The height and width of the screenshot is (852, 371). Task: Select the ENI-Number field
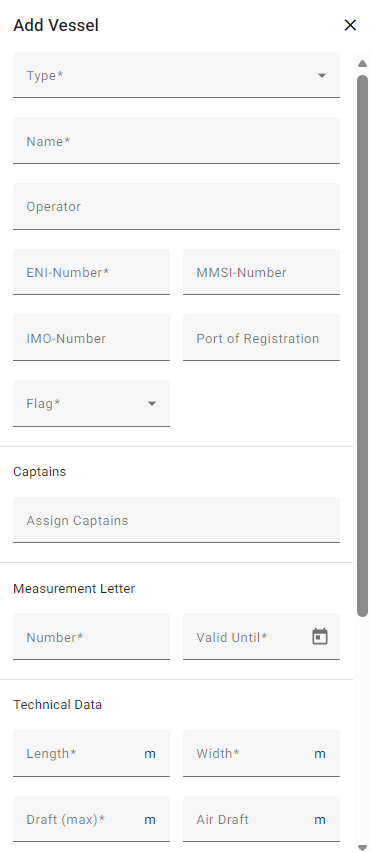(x=91, y=272)
